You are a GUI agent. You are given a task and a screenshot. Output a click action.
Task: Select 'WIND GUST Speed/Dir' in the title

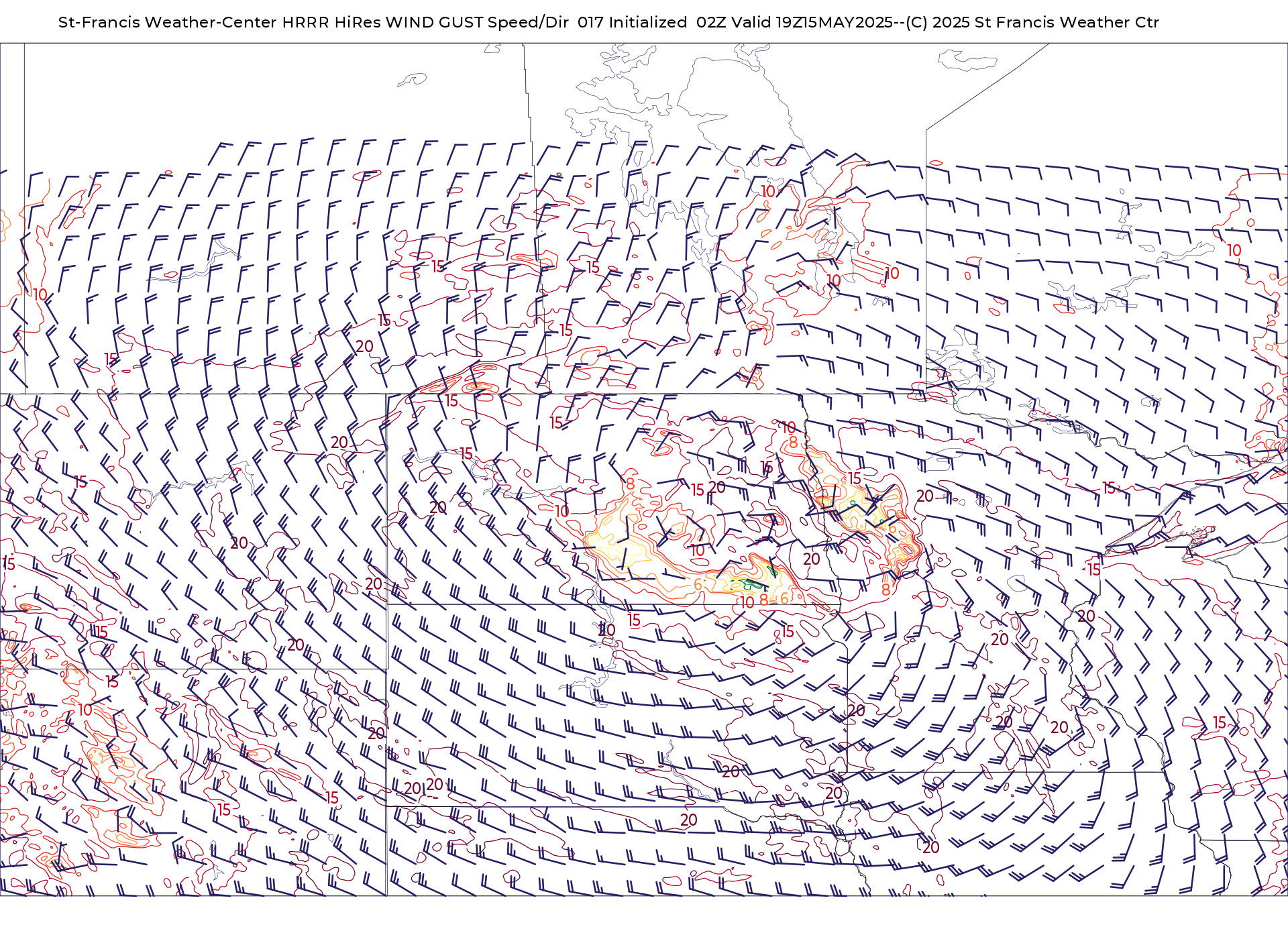click(x=477, y=22)
